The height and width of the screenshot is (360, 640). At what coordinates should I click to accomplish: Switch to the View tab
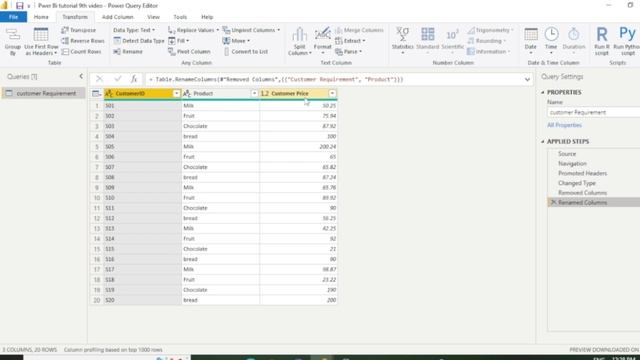tap(153, 17)
